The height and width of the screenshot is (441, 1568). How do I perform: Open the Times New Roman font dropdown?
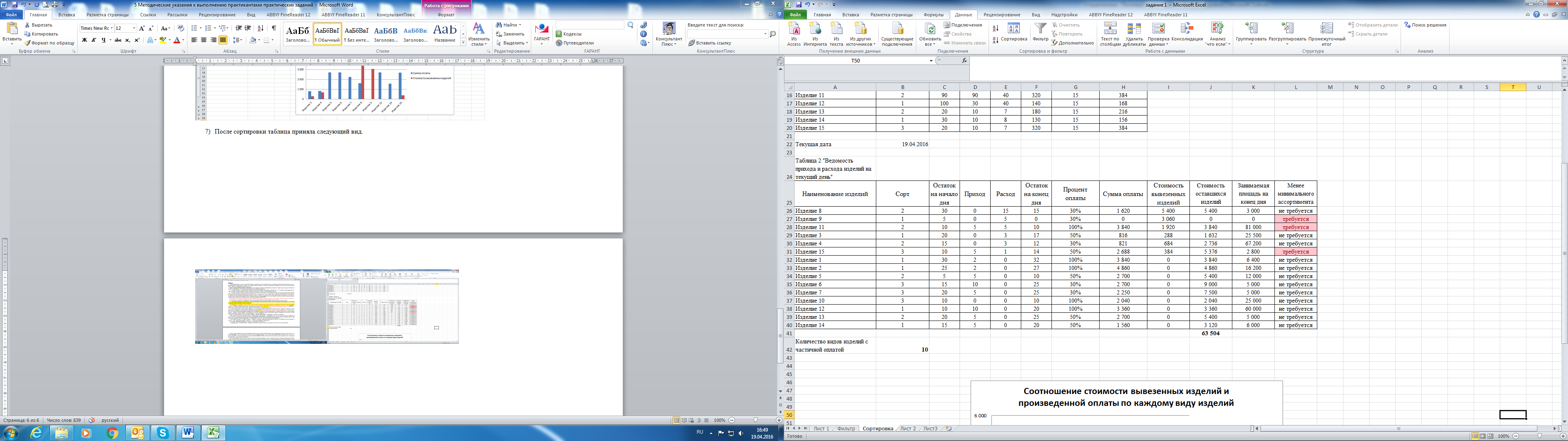[x=111, y=29]
